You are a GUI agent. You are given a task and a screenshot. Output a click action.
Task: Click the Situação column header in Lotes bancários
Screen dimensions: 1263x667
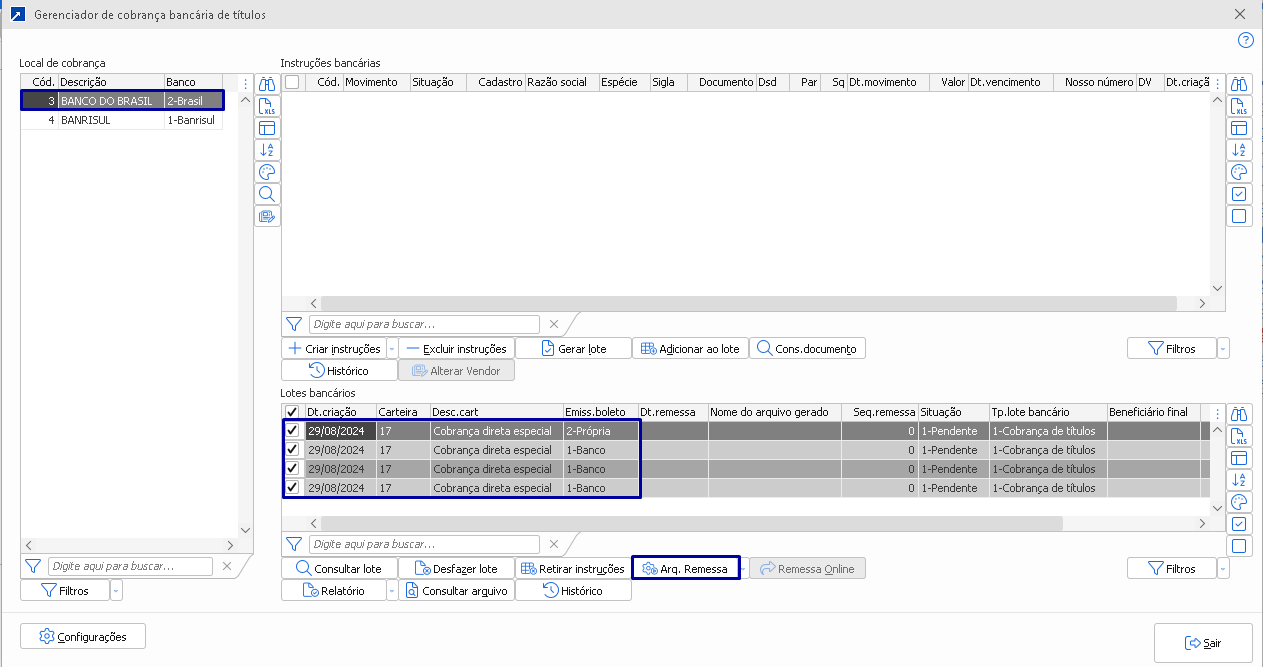952,411
